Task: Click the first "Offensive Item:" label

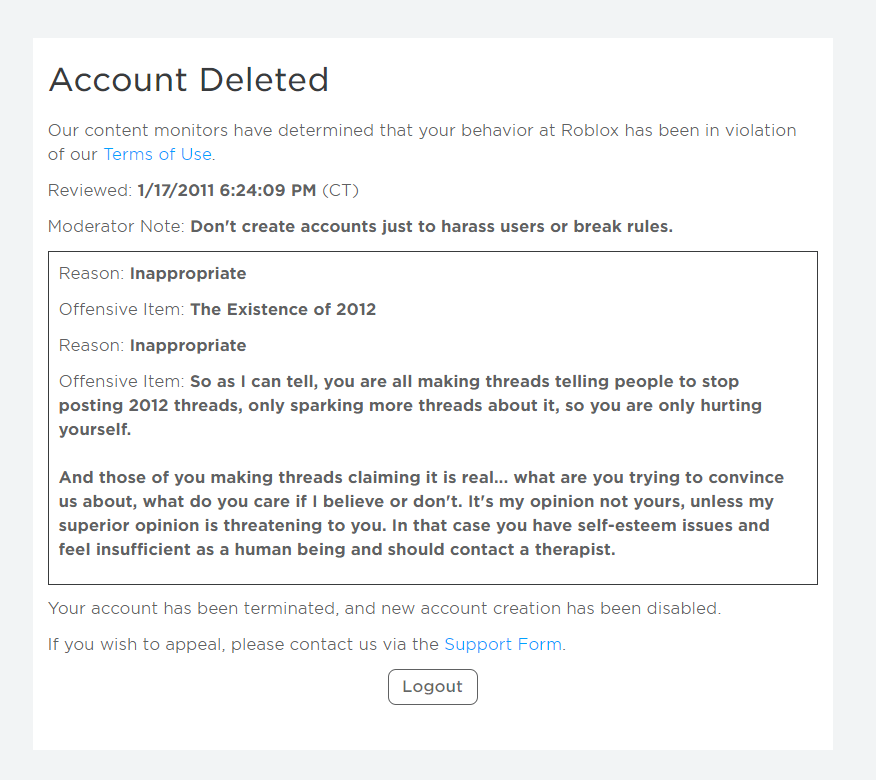Action: coord(121,309)
